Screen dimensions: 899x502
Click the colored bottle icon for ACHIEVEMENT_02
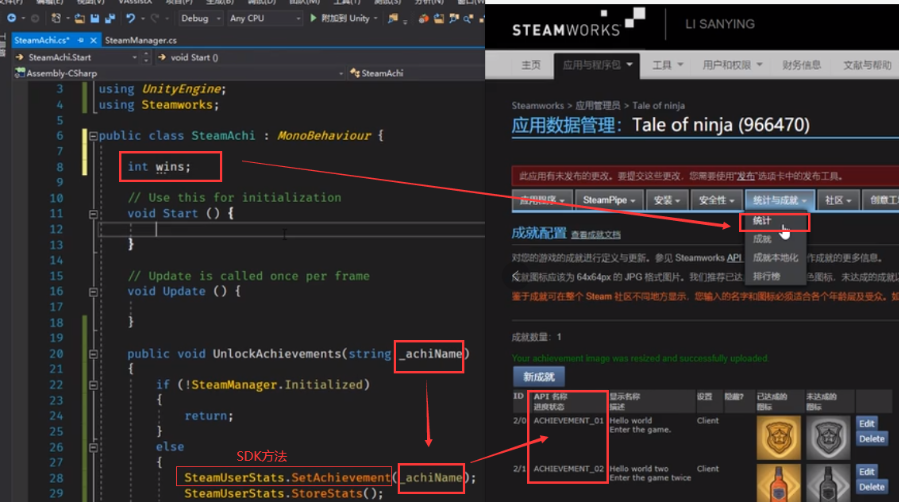(x=779, y=483)
